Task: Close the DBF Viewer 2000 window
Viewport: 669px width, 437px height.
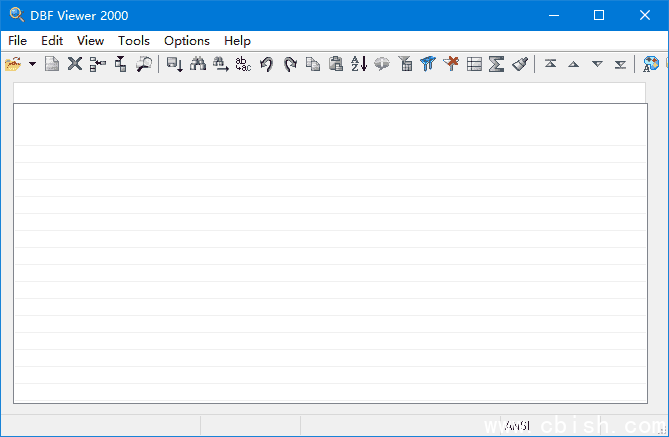Action: tap(645, 15)
